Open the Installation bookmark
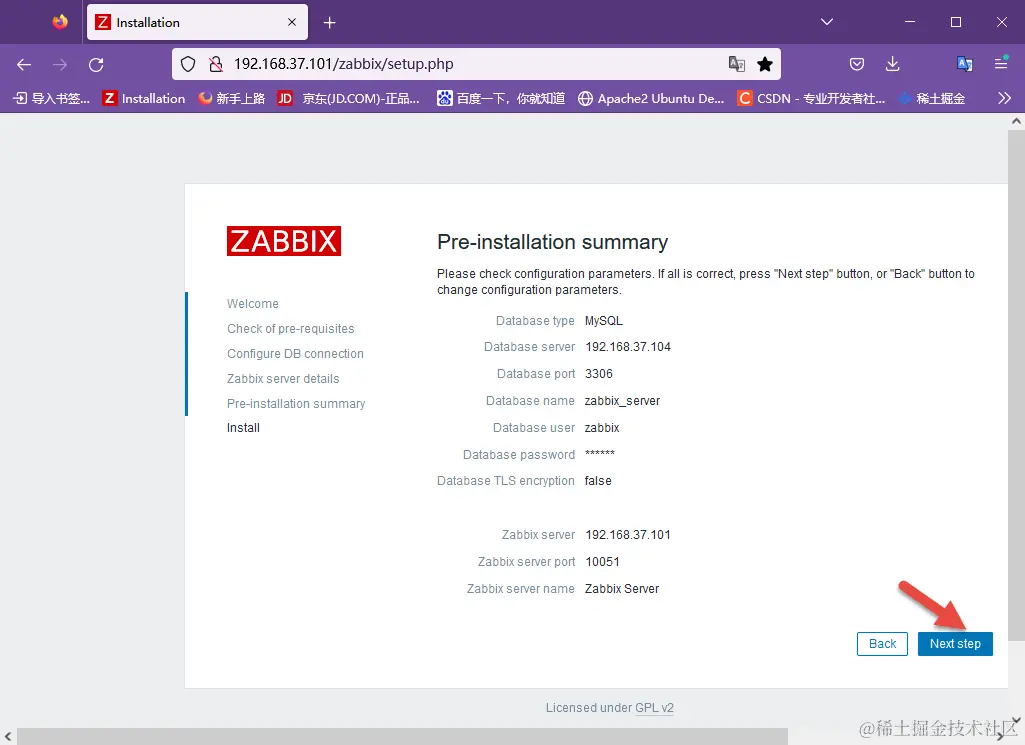The height and width of the screenshot is (745, 1025). (144, 98)
